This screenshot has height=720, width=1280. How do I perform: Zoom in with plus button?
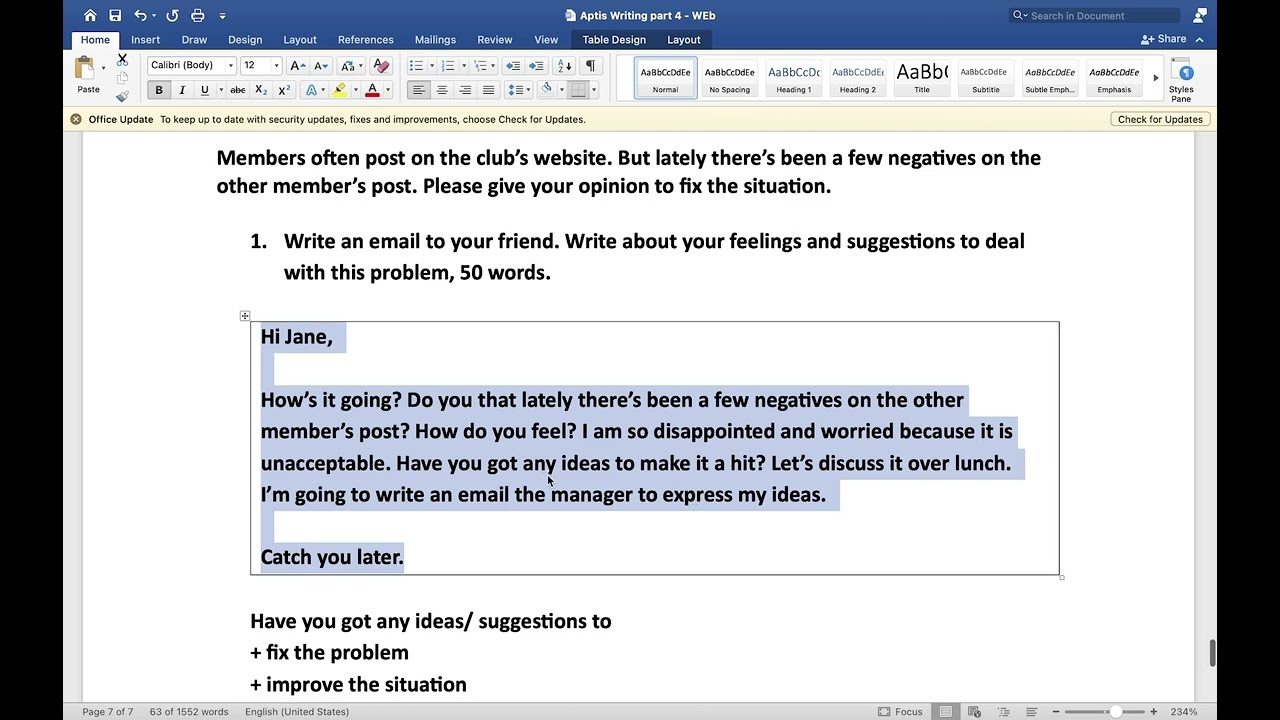pyautogui.click(x=1153, y=712)
